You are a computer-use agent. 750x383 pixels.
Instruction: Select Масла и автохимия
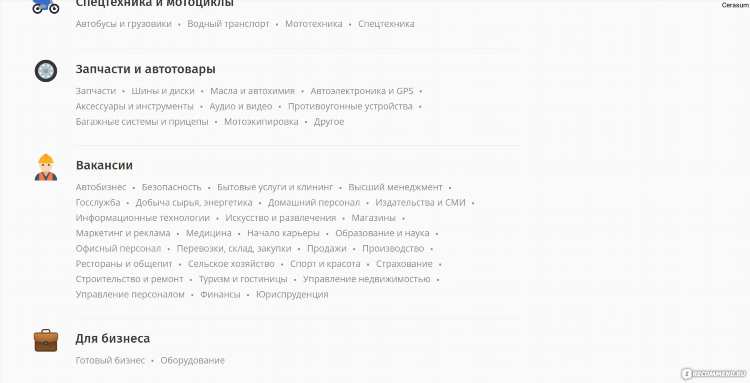[x=253, y=91]
